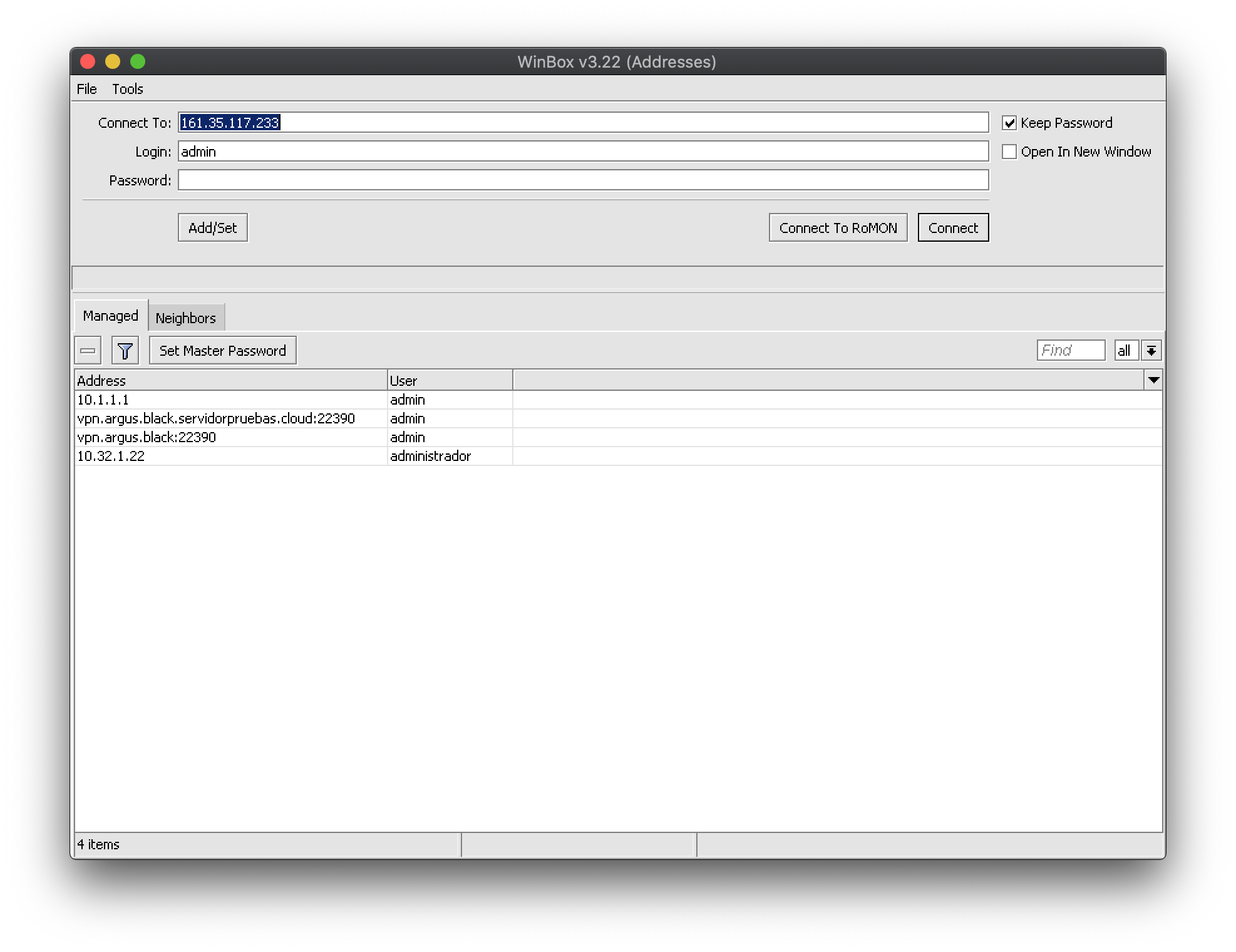Click the 'all' filter column field

point(1126,351)
